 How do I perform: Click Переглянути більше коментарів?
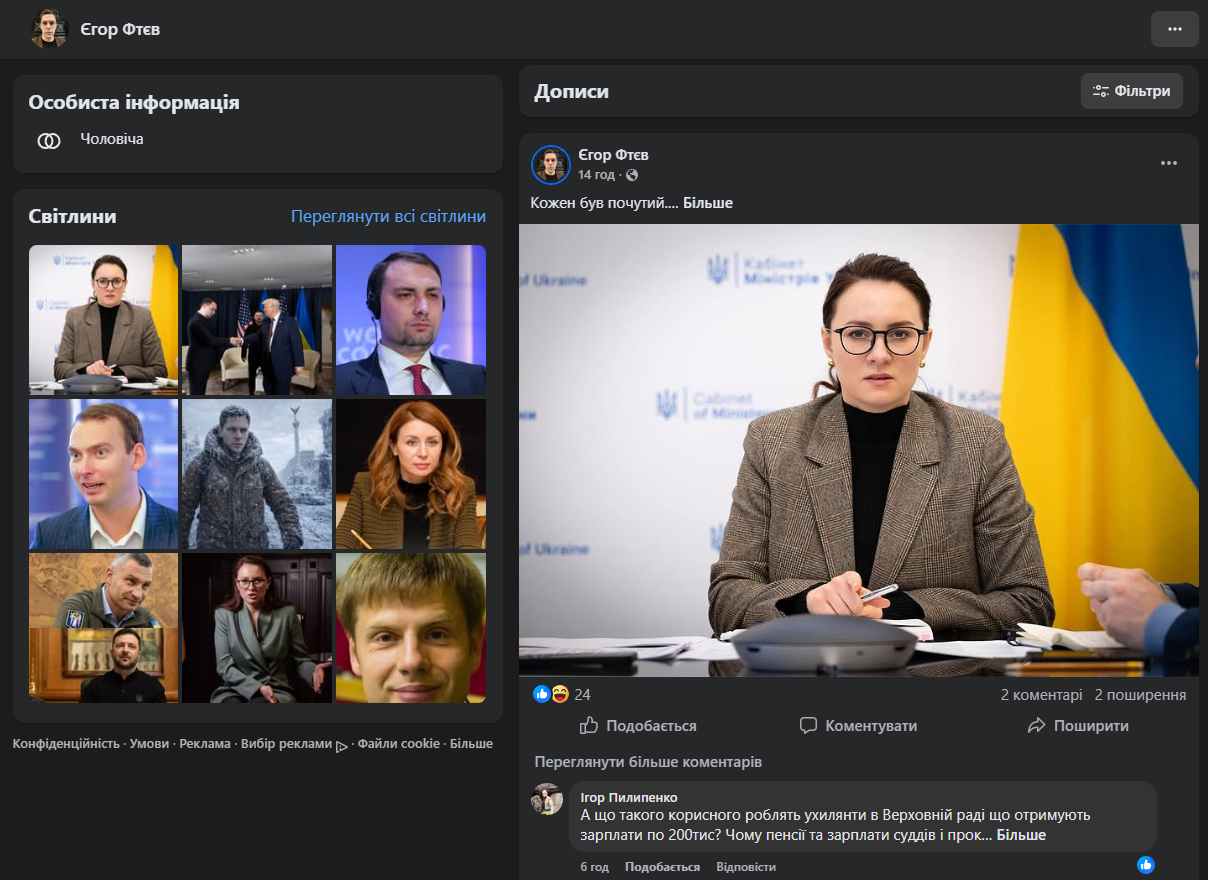tap(648, 762)
